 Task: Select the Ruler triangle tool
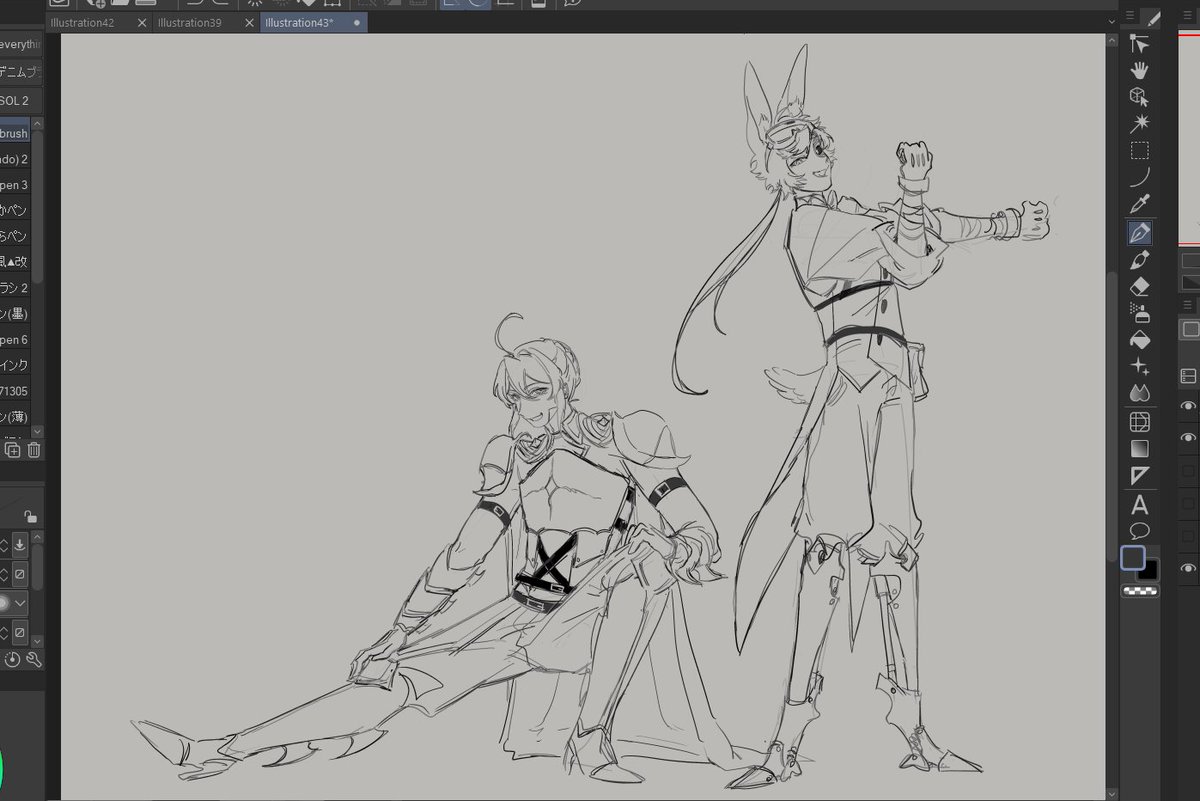(1139, 476)
